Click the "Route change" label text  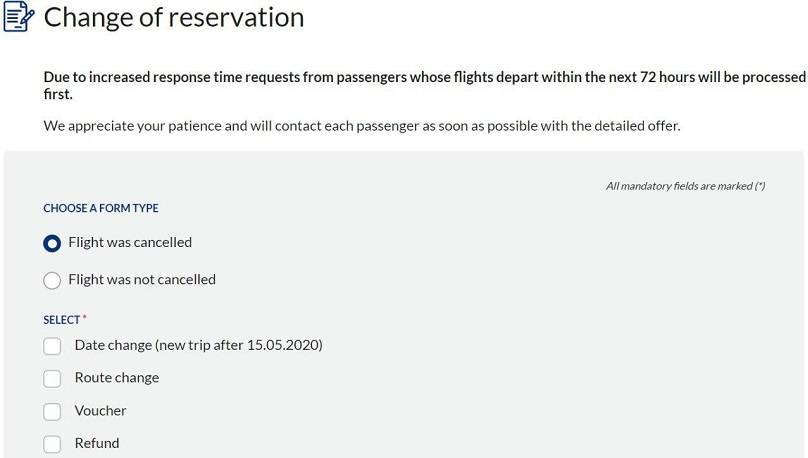click(117, 378)
